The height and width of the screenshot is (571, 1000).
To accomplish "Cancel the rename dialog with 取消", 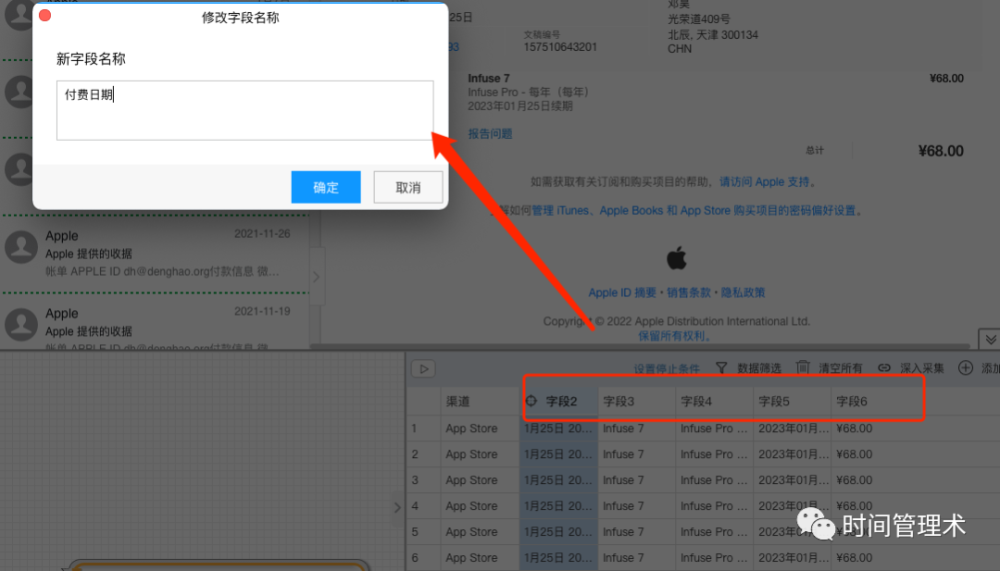I will pyautogui.click(x=408, y=187).
